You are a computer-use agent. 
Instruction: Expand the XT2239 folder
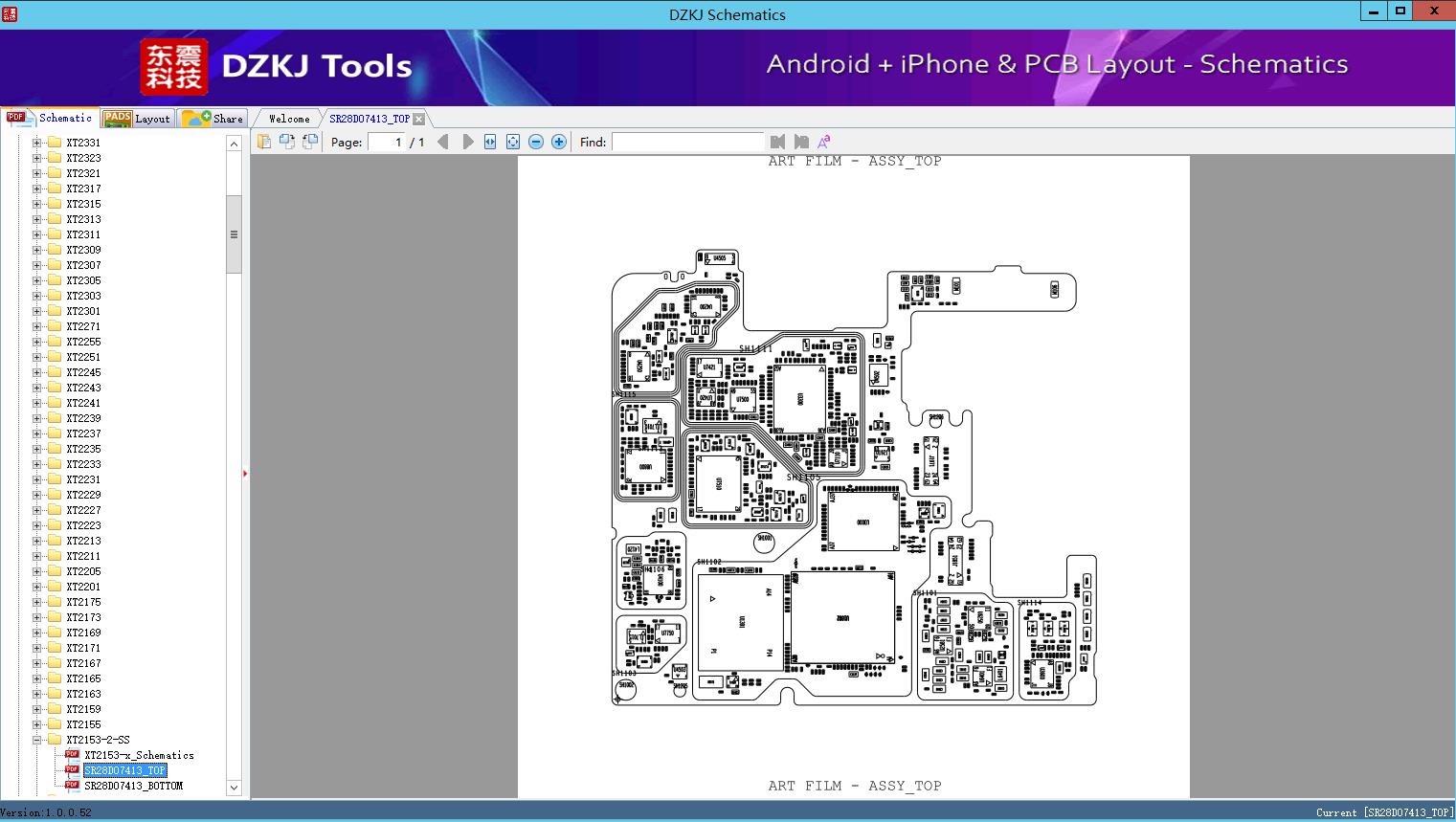(37, 418)
